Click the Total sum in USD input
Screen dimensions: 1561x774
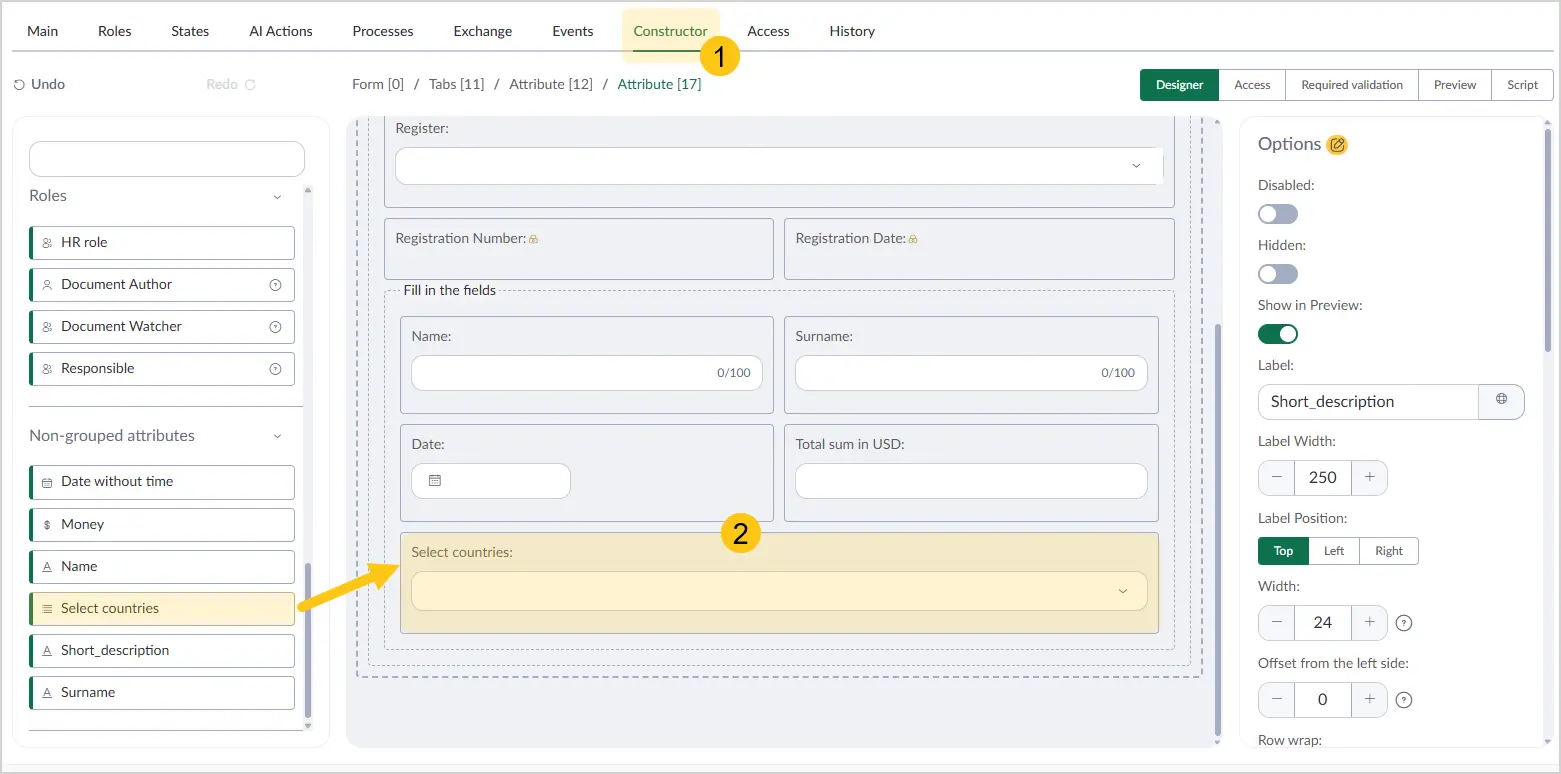[971, 481]
